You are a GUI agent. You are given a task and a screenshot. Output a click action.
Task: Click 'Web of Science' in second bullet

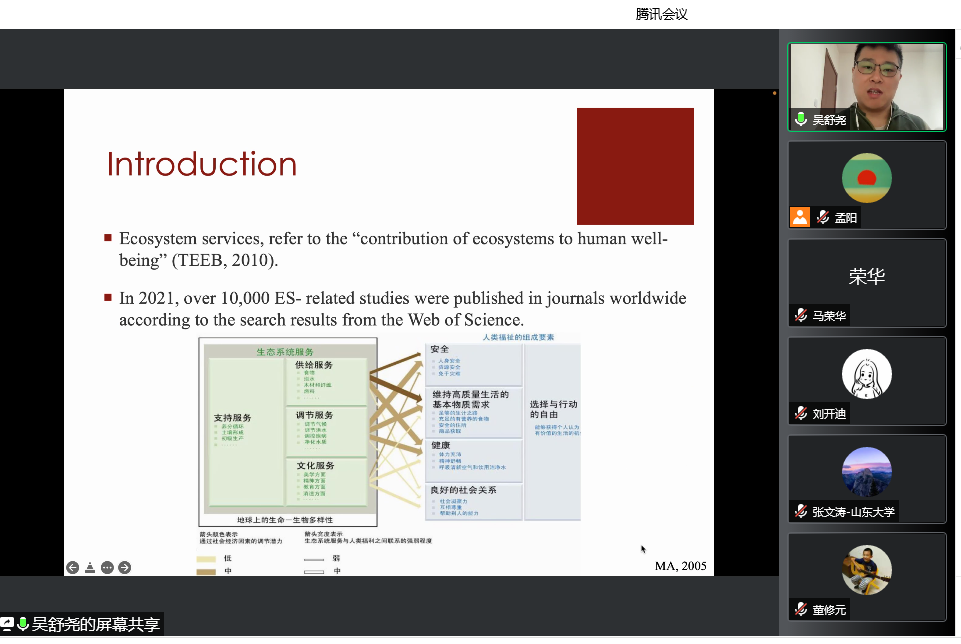coord(465,320)
